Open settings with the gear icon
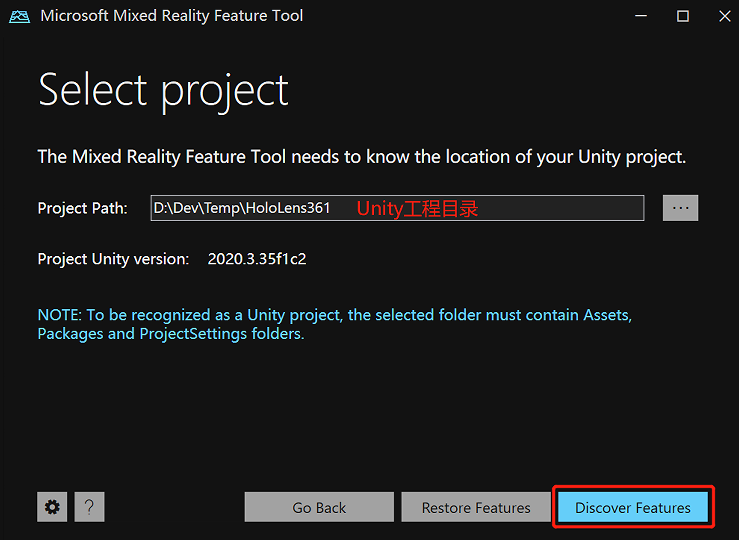This screenshot has width=739, height=540. point(52,507)
